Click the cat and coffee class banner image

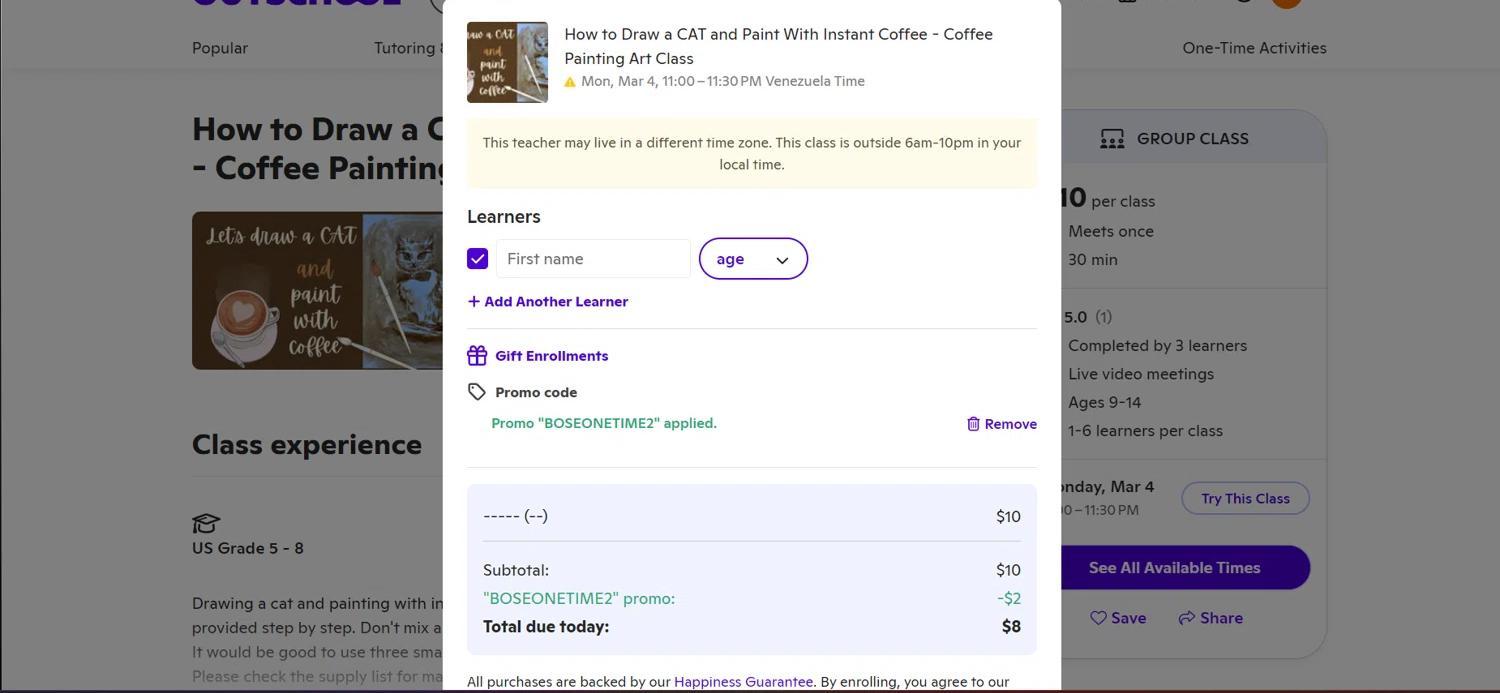click(317, 290)
